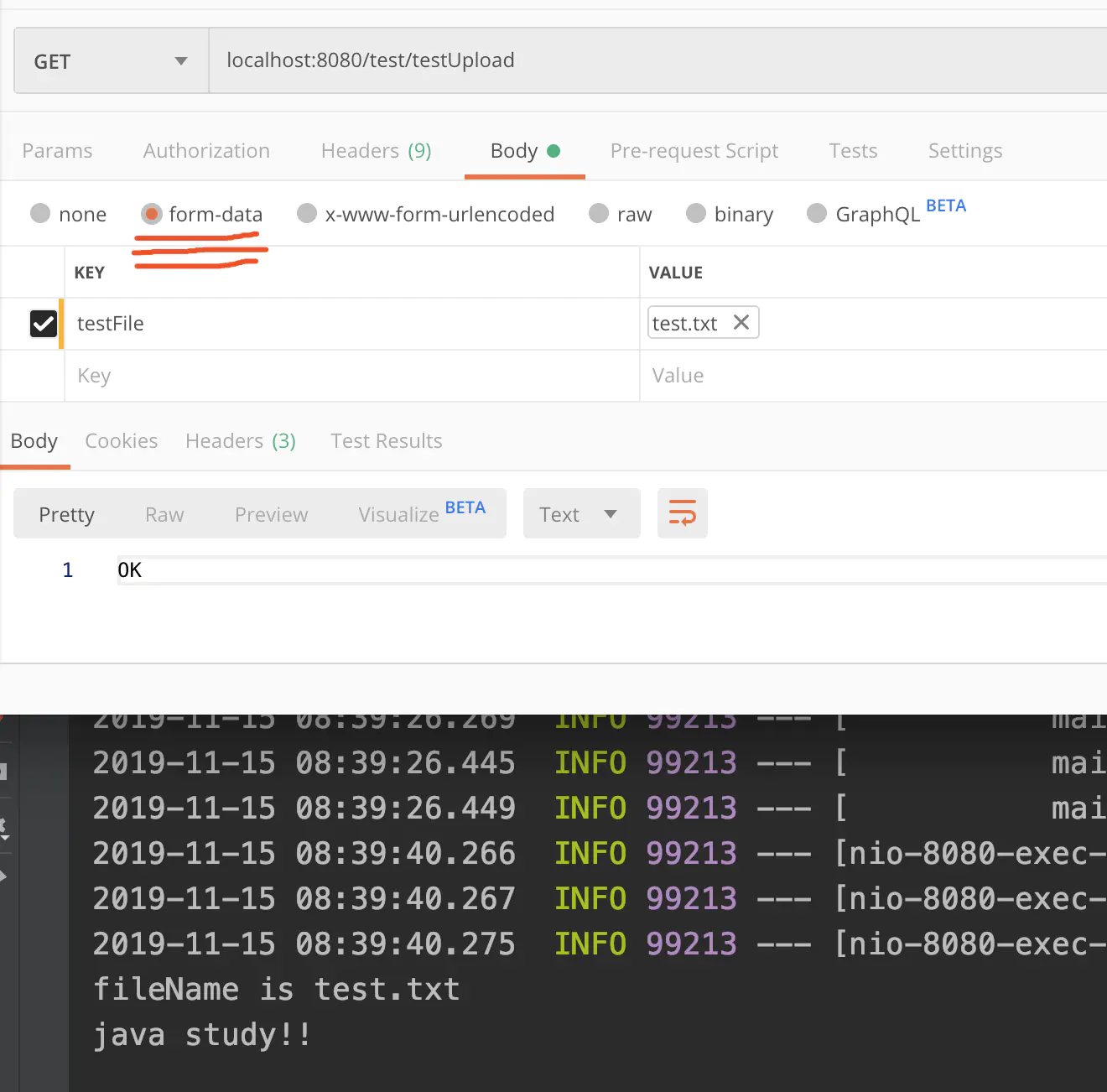Open response Headers (3) tab

[241, 441]
